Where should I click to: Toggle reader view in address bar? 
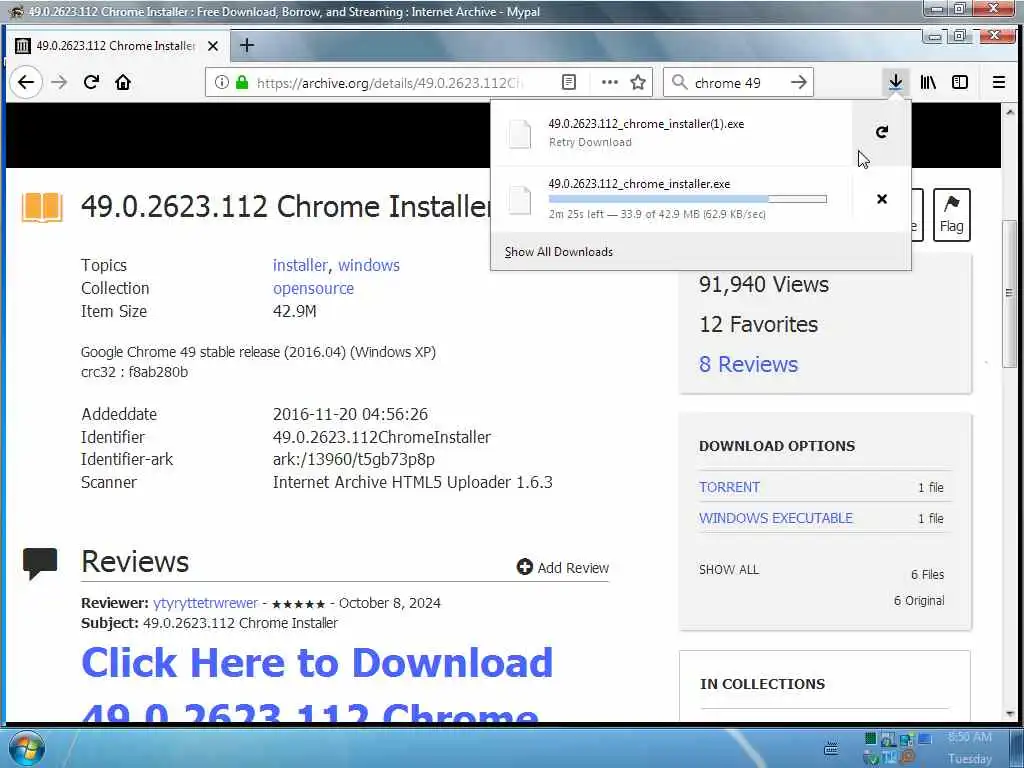569,82
